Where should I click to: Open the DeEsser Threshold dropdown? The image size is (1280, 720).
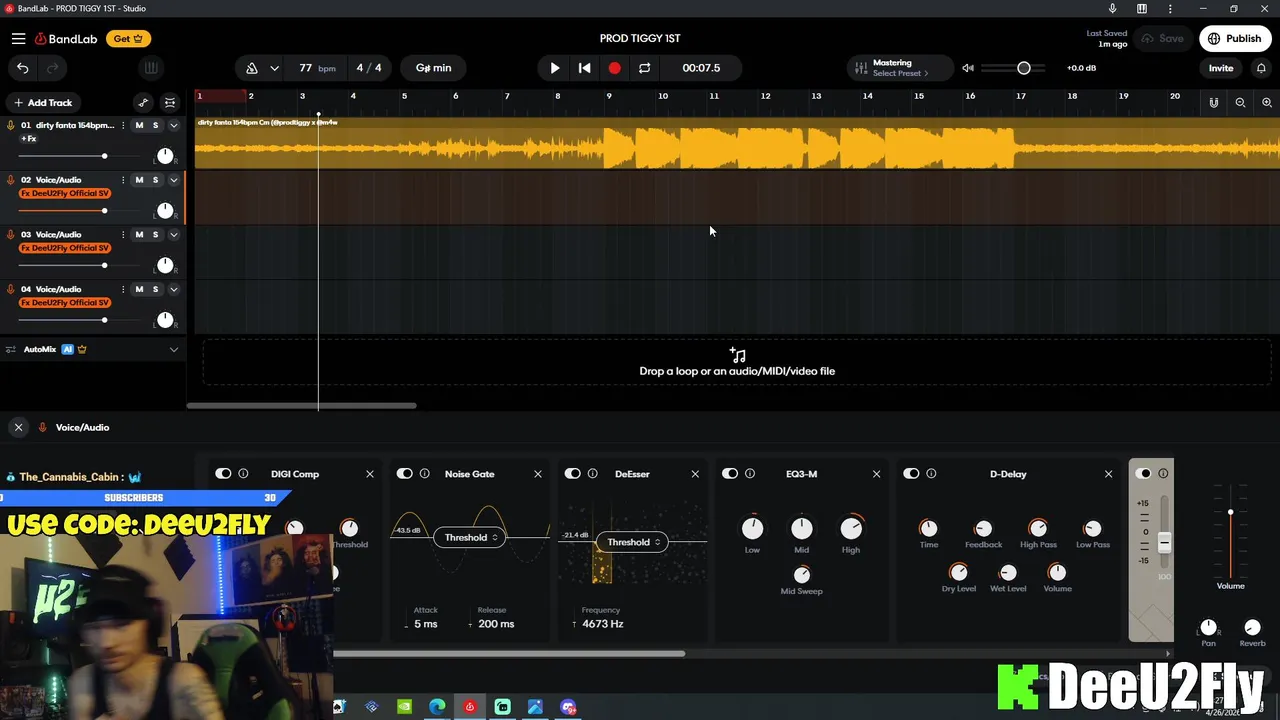click(633, 542)
